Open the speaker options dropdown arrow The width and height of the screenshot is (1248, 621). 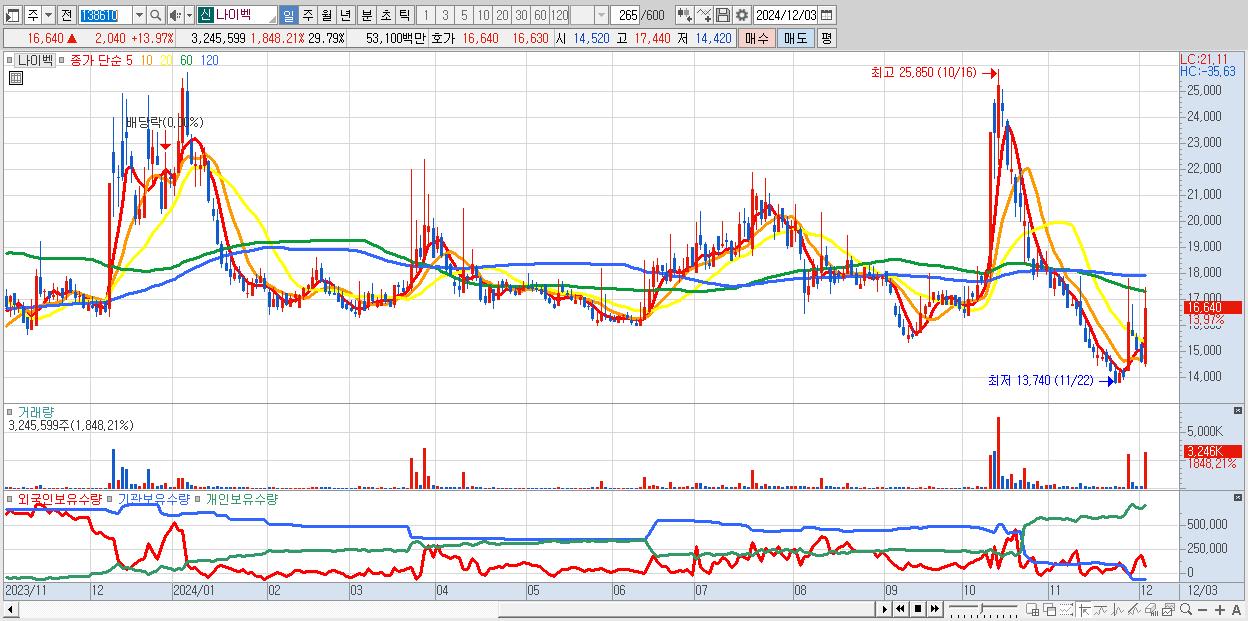(x=188, y=15)
